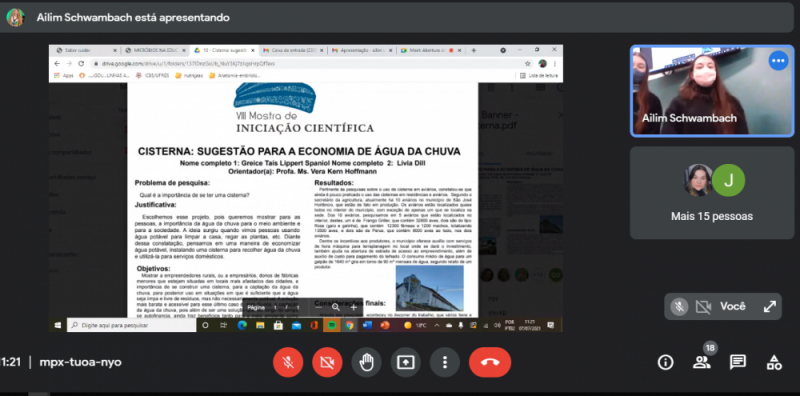Open the Present now screen share button
This screenshot has width=800, height=396.
tap(406, 362)
